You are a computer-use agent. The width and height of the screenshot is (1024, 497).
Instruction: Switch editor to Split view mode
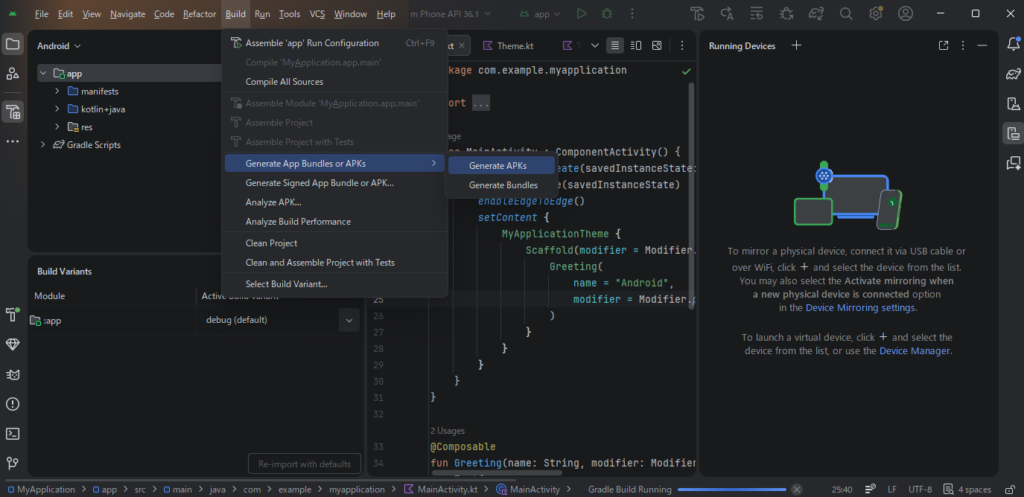click(x=636, y=46)
